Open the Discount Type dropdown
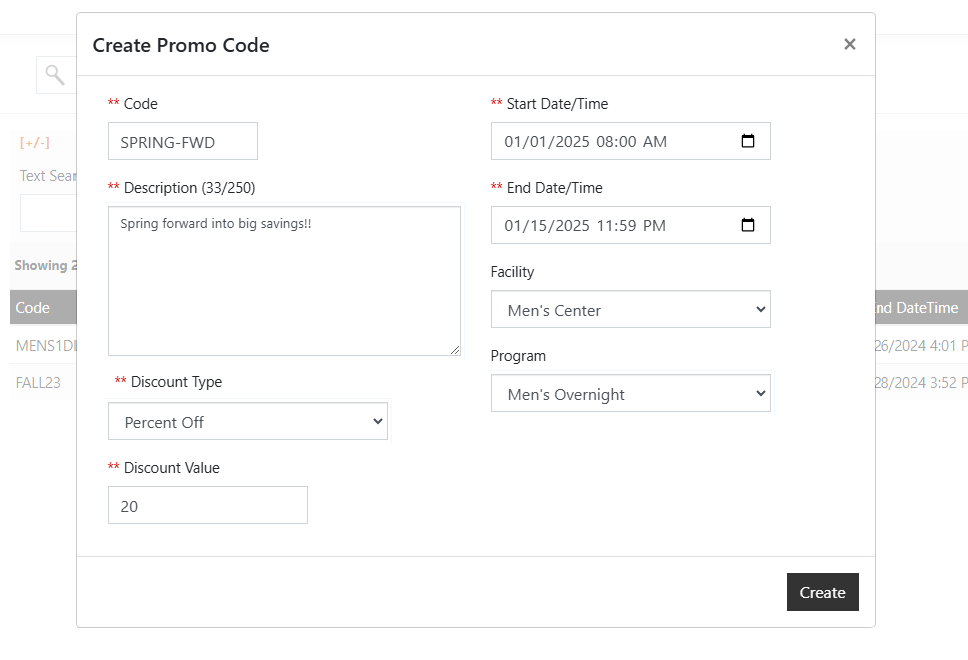Viewport: 968px width, 660px height. tap(247, 421)
